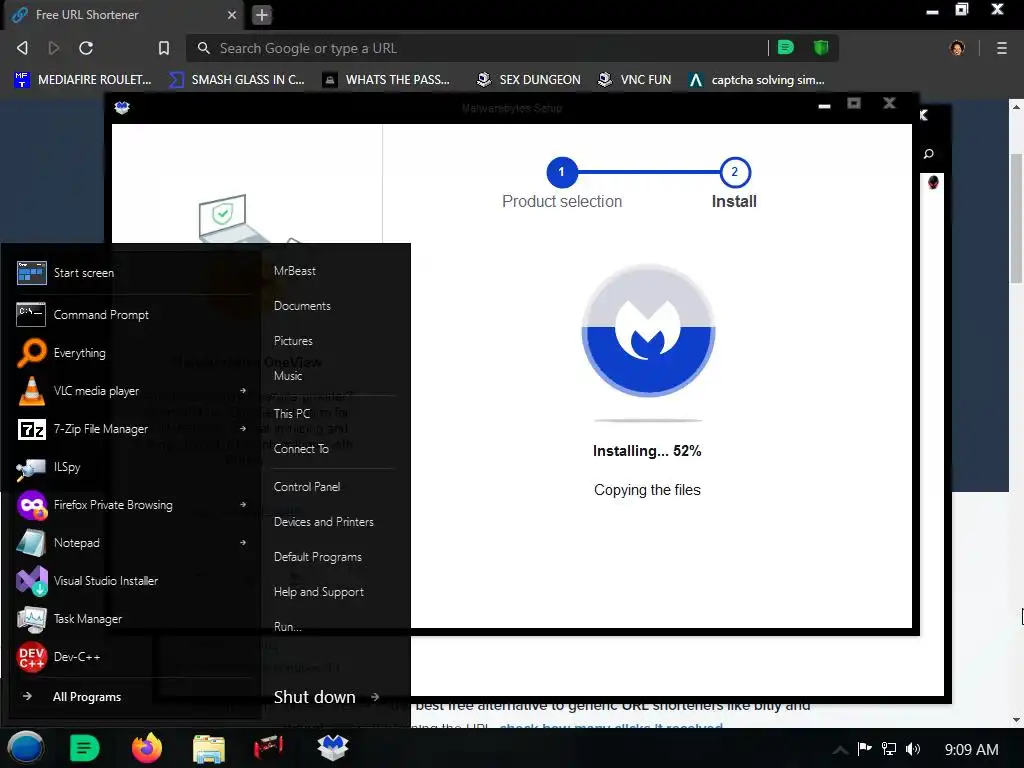The height and width of the screenshot is (768, 1024).
Task: Close the Free URL Shortener tab
Action: click(232, 14)
